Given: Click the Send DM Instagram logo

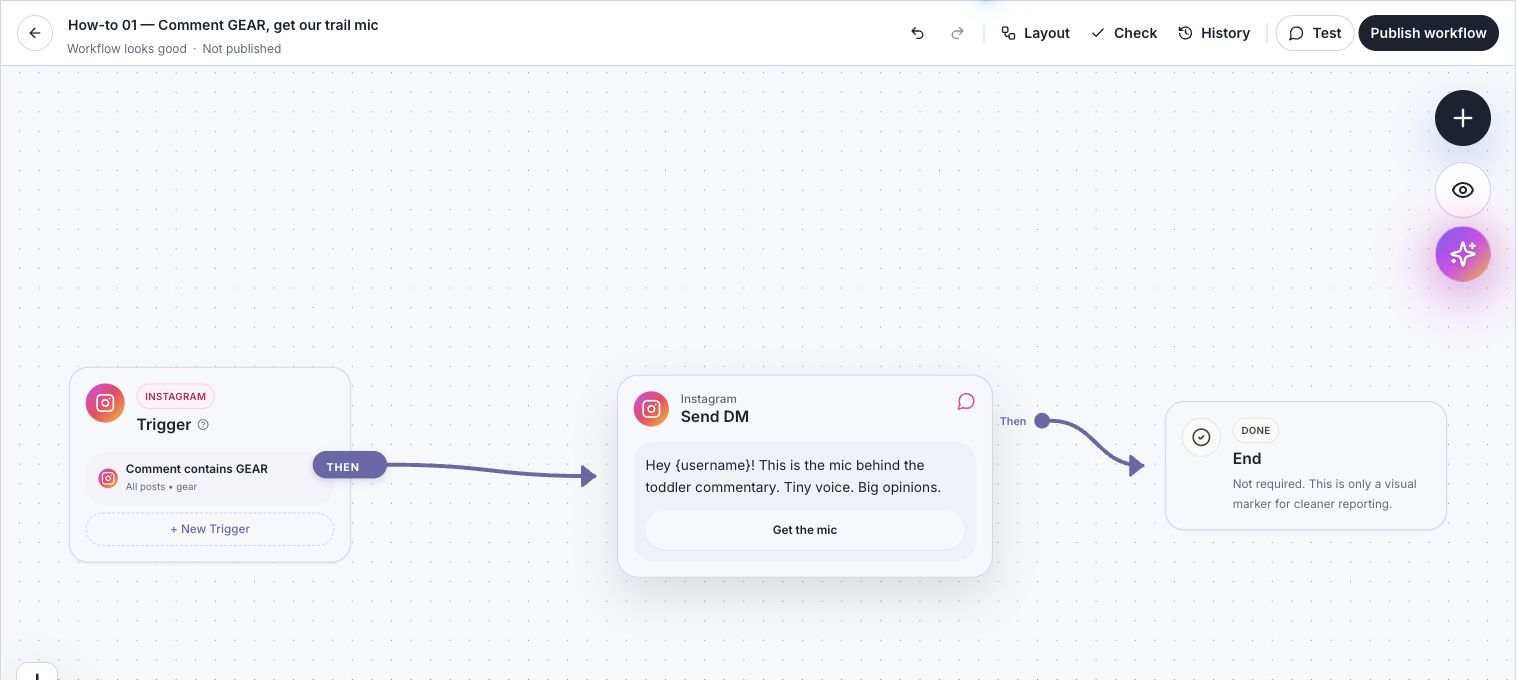Looking at the screenshot, I should coord(651,409).
